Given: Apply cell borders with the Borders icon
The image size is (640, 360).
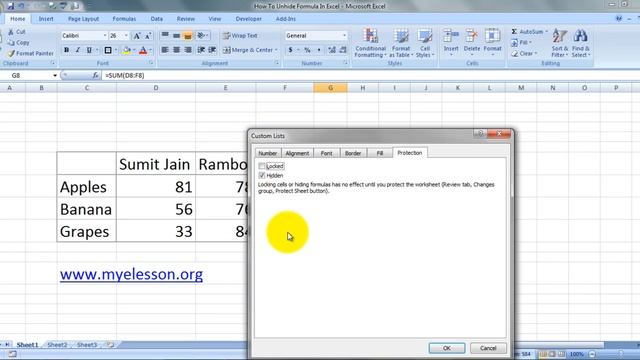Looking at the screenshot, I should (108, 50).
